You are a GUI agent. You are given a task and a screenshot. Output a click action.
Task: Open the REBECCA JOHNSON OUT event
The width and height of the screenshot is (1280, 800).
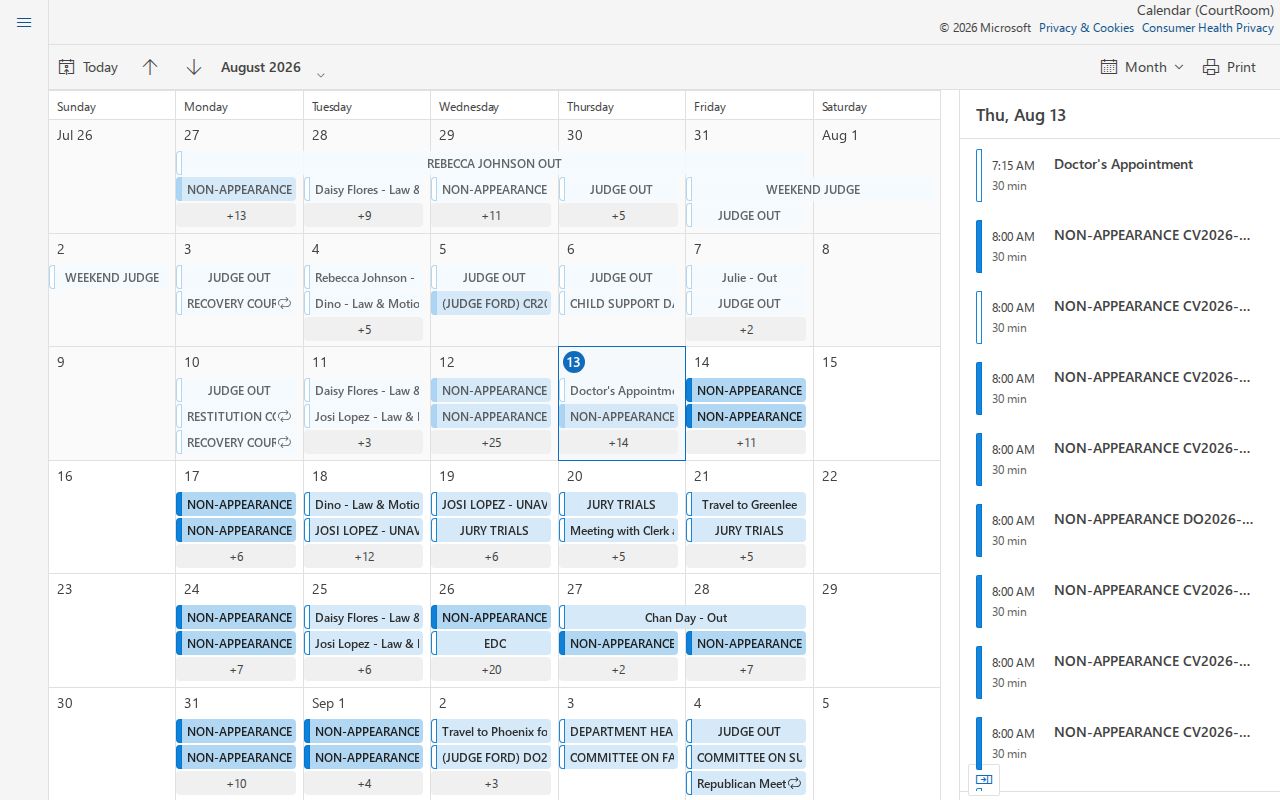492,163
